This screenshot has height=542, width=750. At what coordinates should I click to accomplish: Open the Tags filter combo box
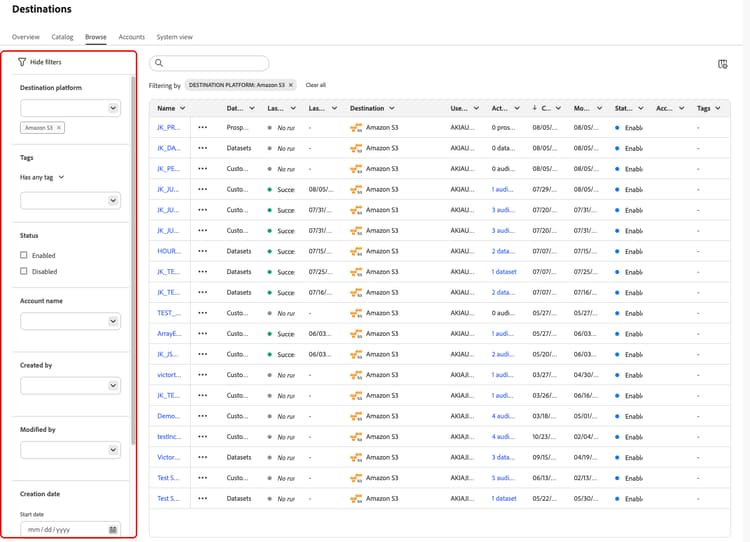point(70,200)
